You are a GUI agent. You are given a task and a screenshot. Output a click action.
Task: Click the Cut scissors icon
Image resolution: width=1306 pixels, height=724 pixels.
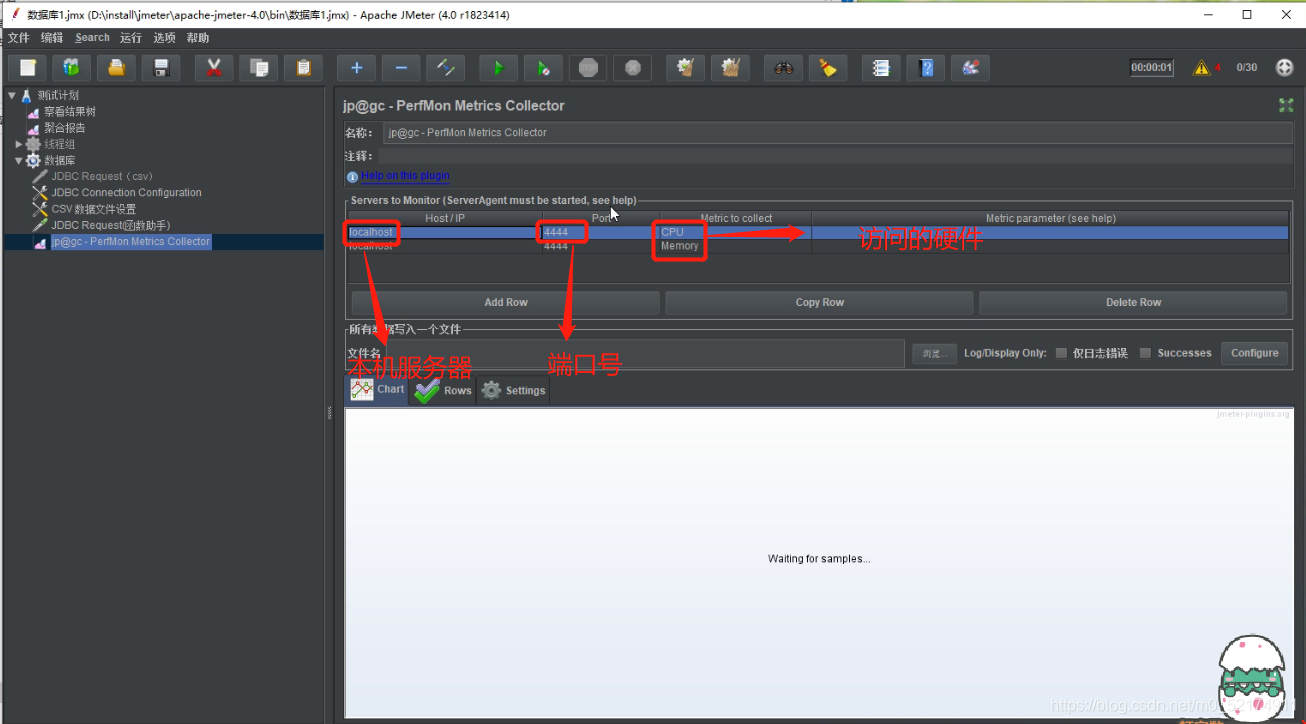(x=214, y=68)
